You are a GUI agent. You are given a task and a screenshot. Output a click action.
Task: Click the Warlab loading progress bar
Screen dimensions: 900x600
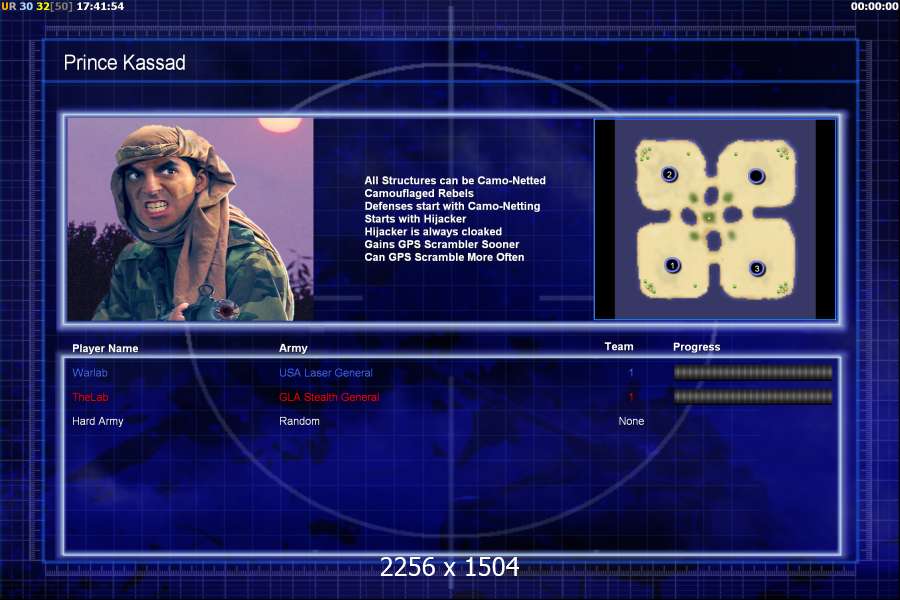753,373
